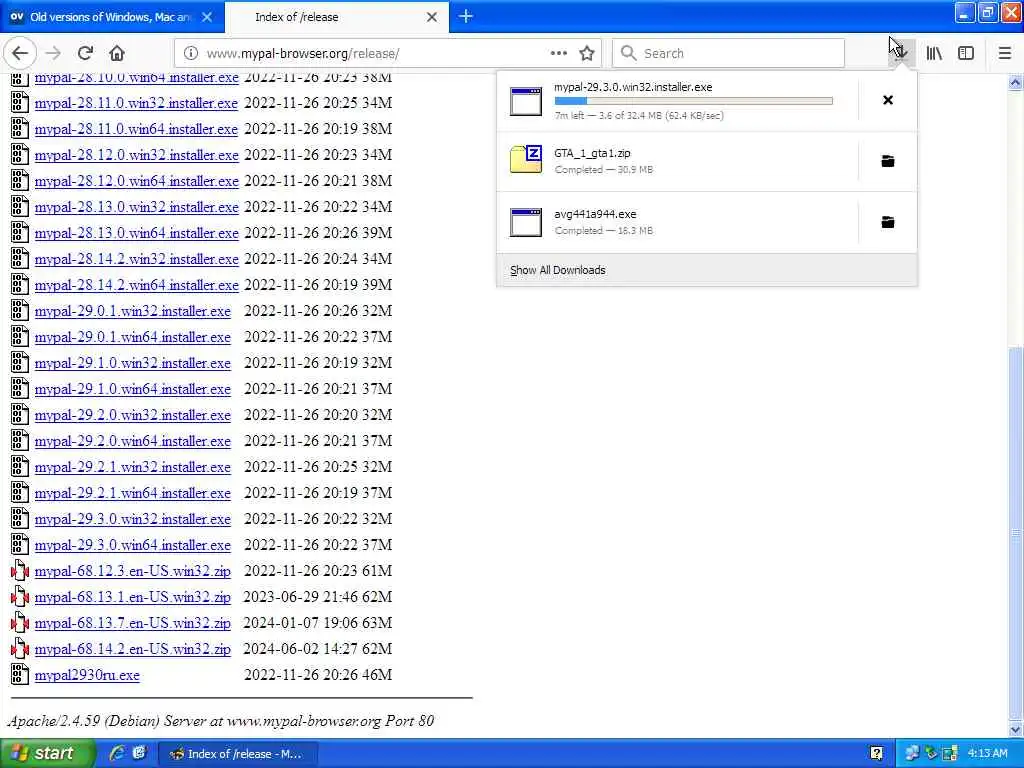Click mypal-29.3.0.win64.installer.exe link
Viewport: 1024px width, 768px height.
tap(133, 545)
